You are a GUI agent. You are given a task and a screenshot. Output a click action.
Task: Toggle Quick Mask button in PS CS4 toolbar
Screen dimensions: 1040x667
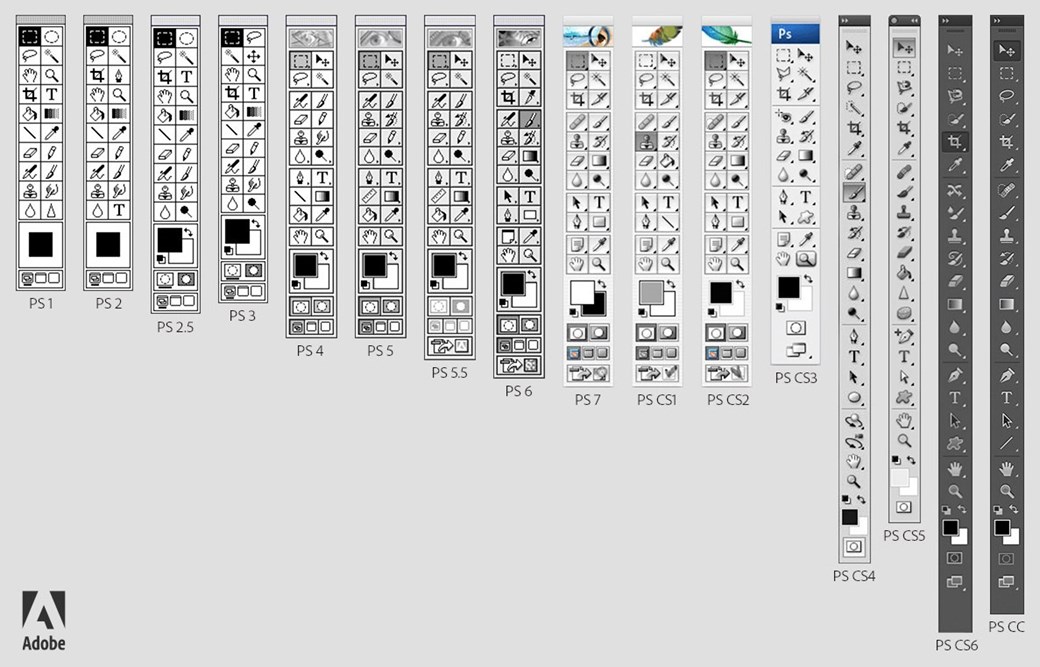tap(854, 546)
